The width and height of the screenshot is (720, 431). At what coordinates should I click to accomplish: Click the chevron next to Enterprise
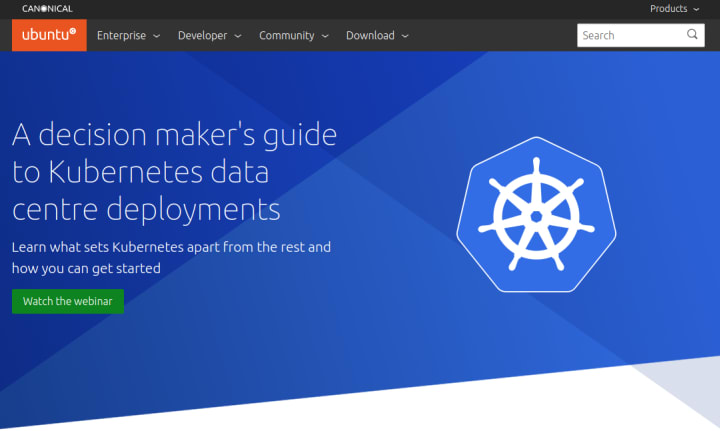(157, 36)
